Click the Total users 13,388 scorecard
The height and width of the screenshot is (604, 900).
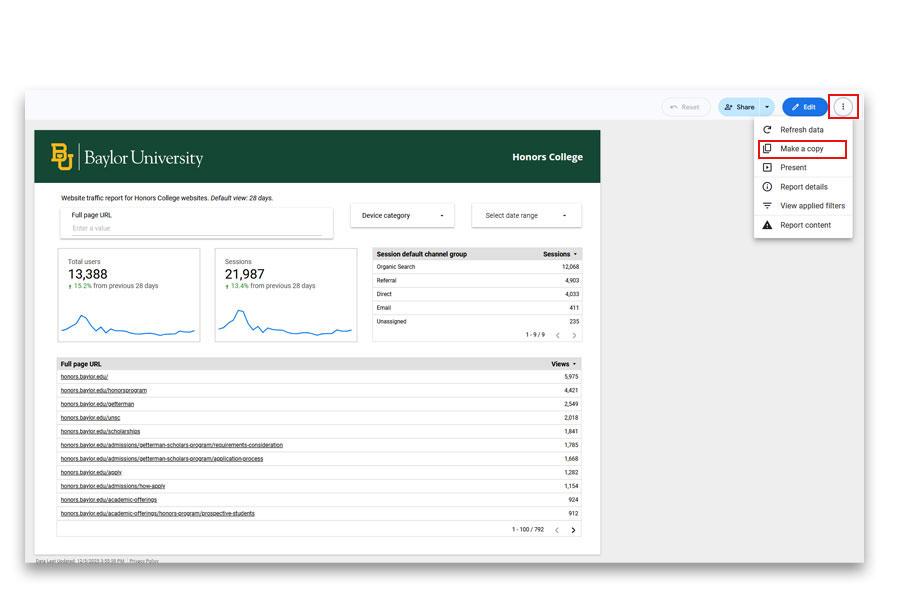[129, 295]
